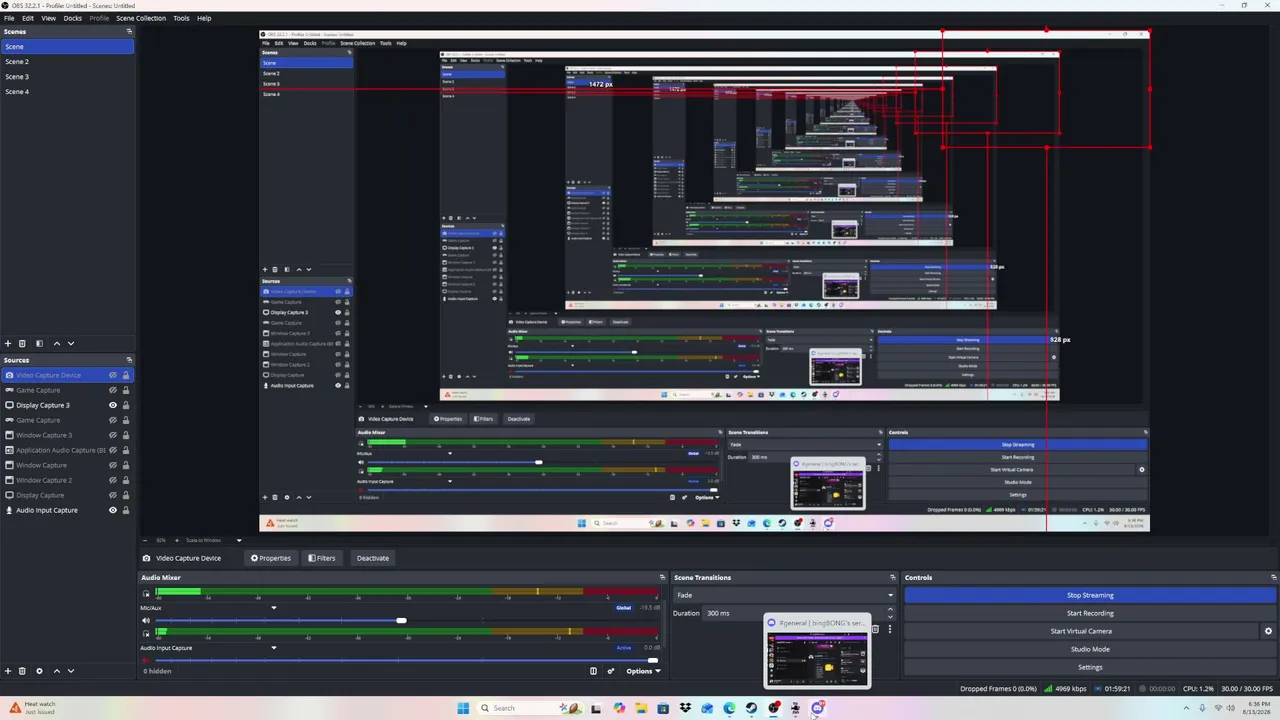Unmute the Audio Input Capture channel
Viewport: 1280px width, 720px height.
pyautogui.click(x=146, y=660)
